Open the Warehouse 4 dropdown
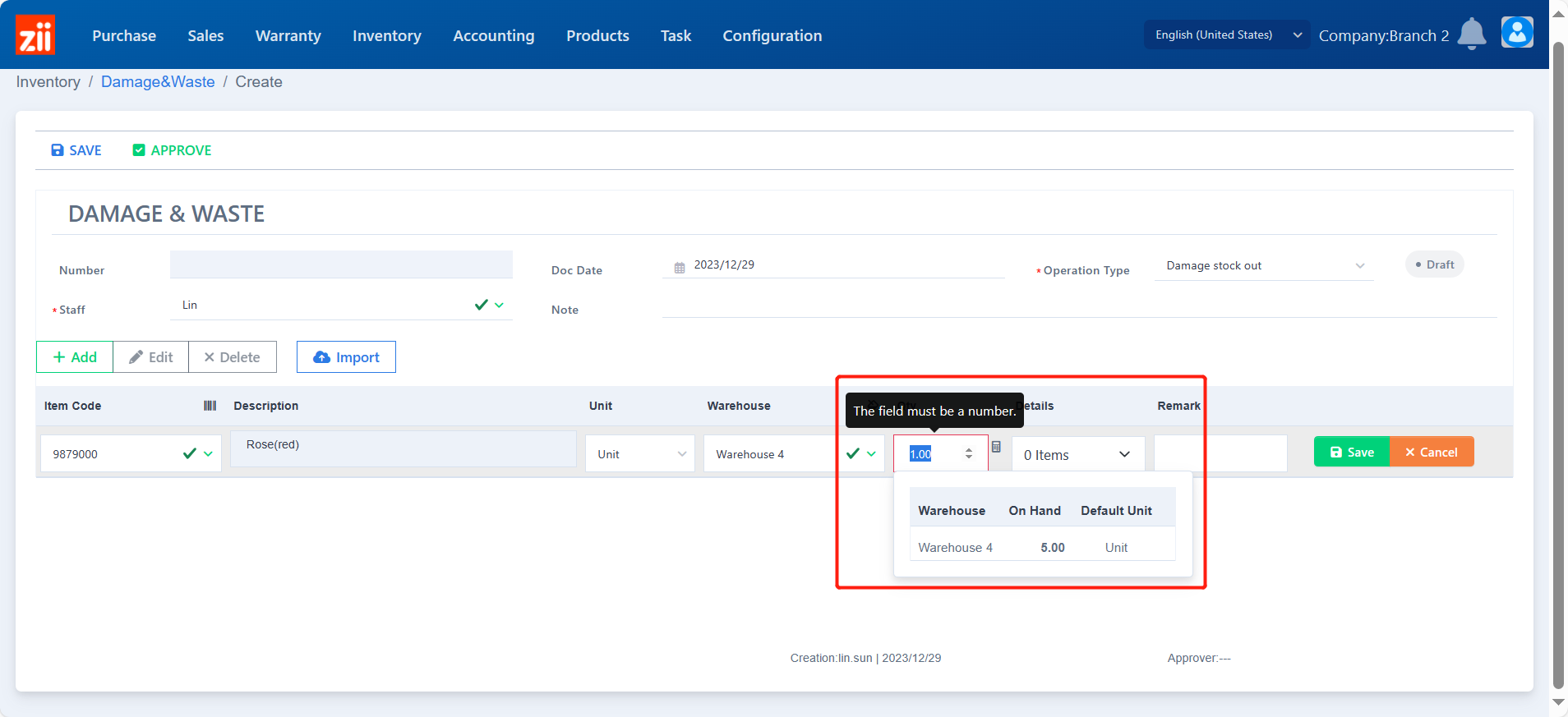 click(794, 454)
